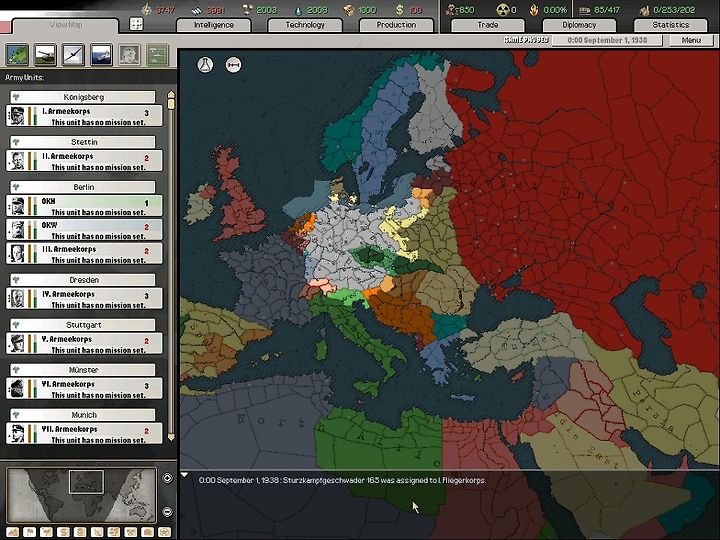Collapse the Stuttgart province group
This screenshot has height=540, width=720.
[x=16, y=325]
